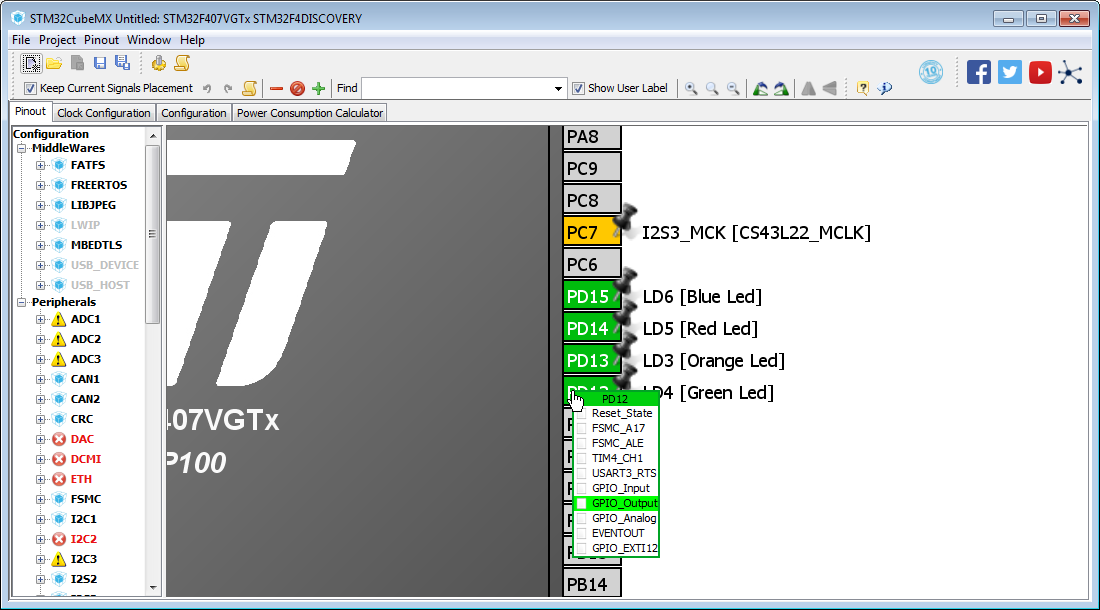Expand the ADC1 peripheral node
The width and height of the screenshot is (1100, 610).
[x=41, y=320]
